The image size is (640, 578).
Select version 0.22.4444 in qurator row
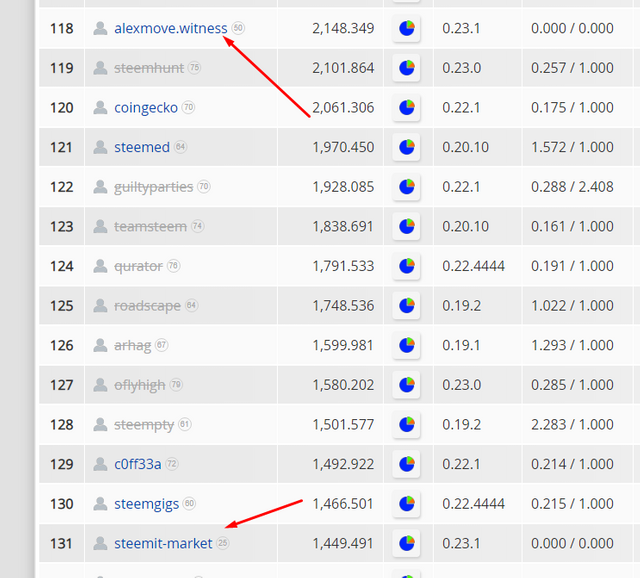(473, 266)
